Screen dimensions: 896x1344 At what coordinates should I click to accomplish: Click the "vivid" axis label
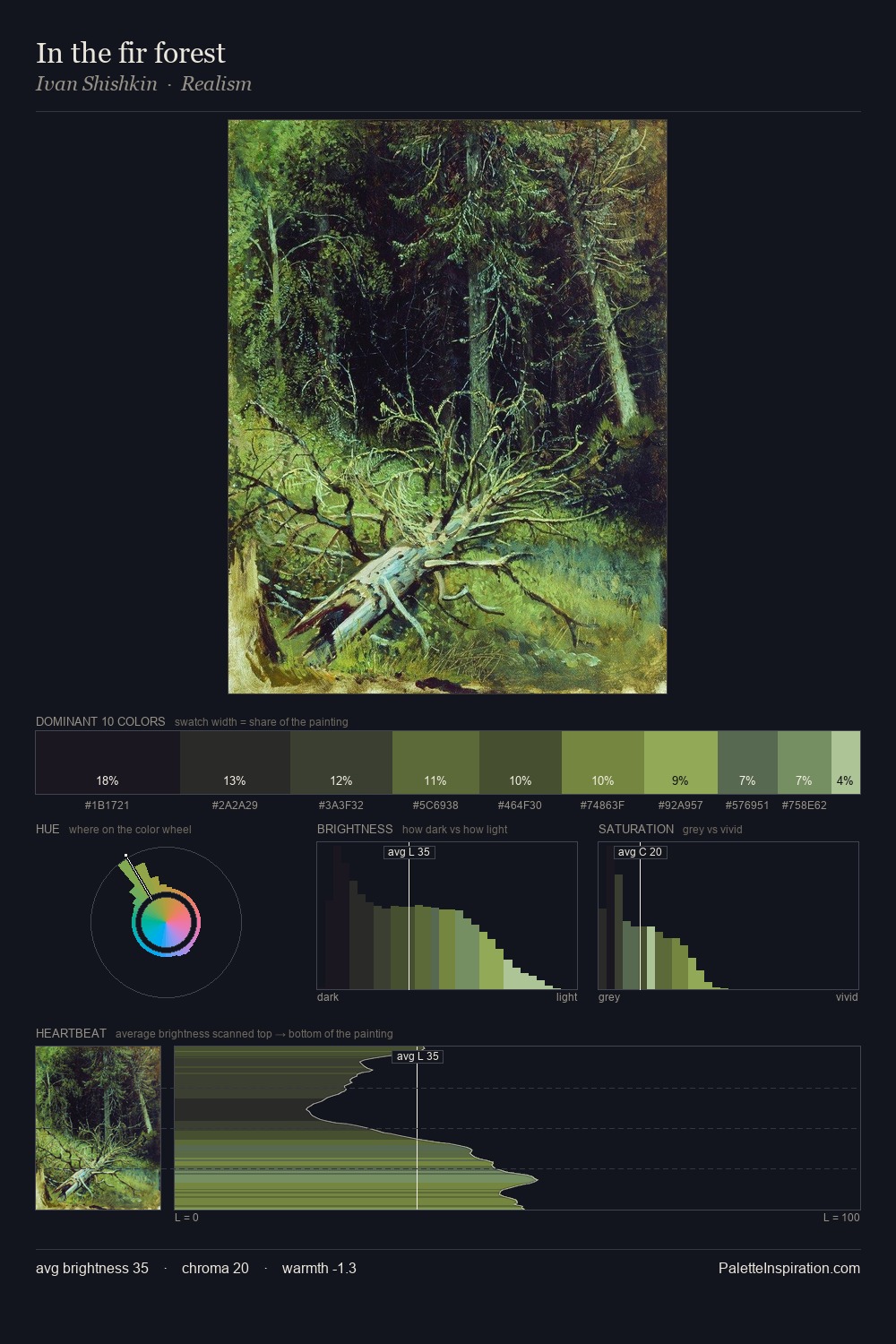(847, 997)
